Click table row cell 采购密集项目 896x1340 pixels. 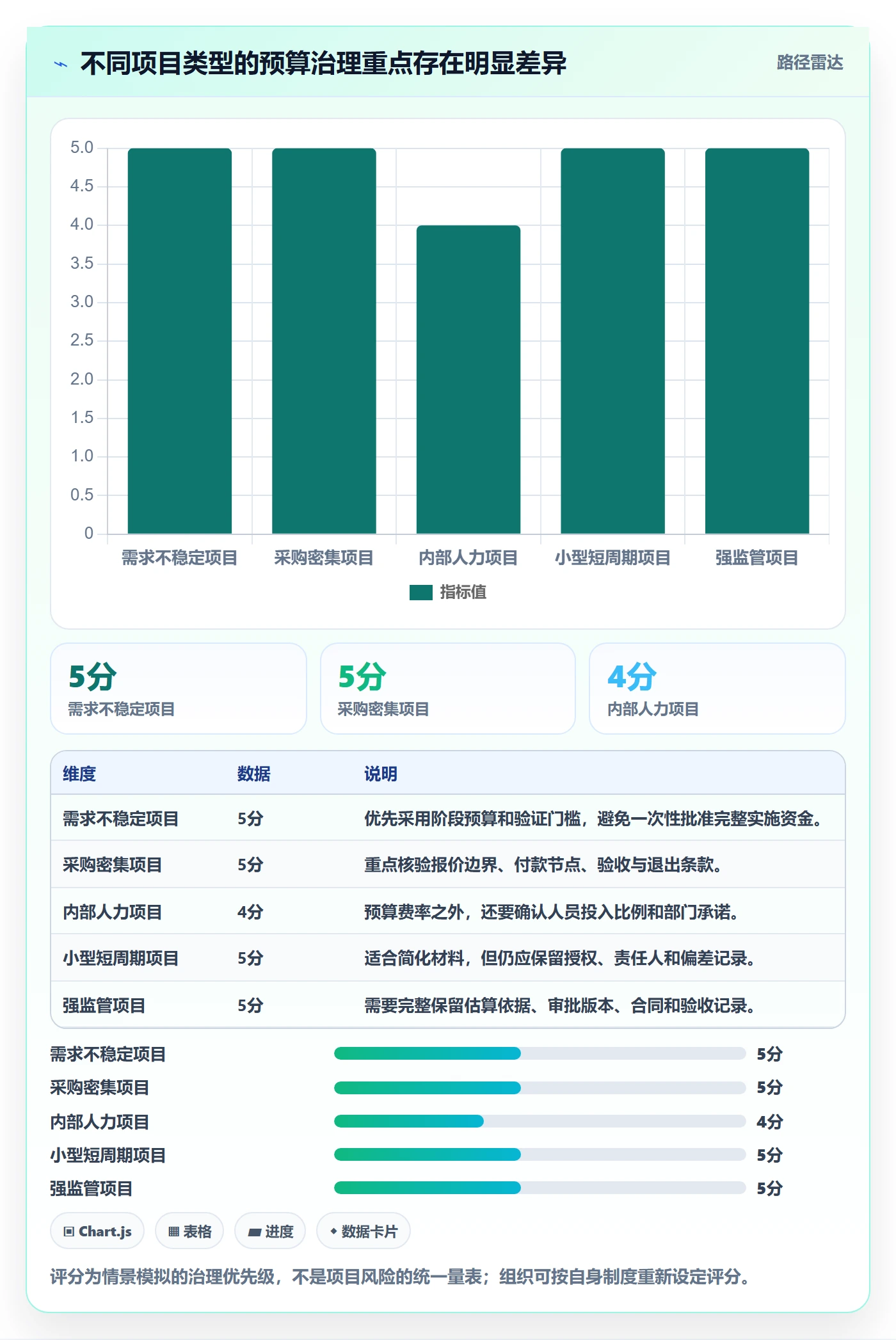(x=113, y=865)
